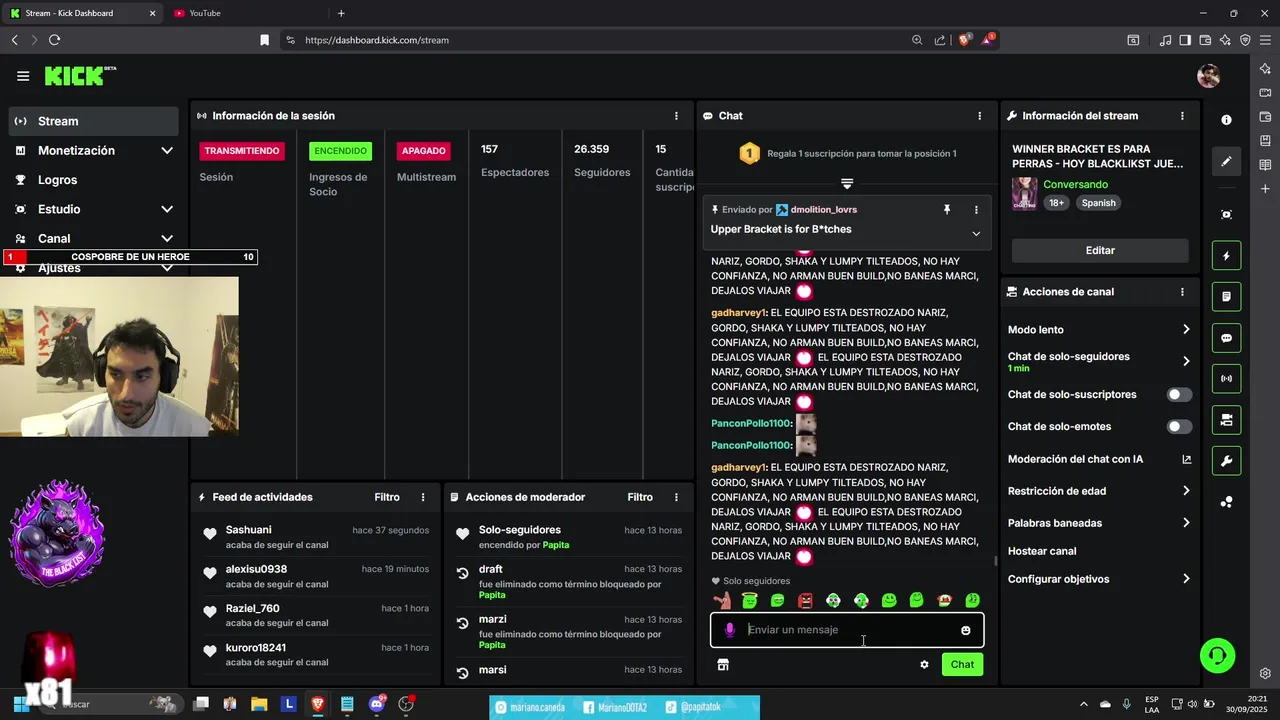1280x720 pixels.
Task: Click Hostear canal
Action: [1042, 551]
